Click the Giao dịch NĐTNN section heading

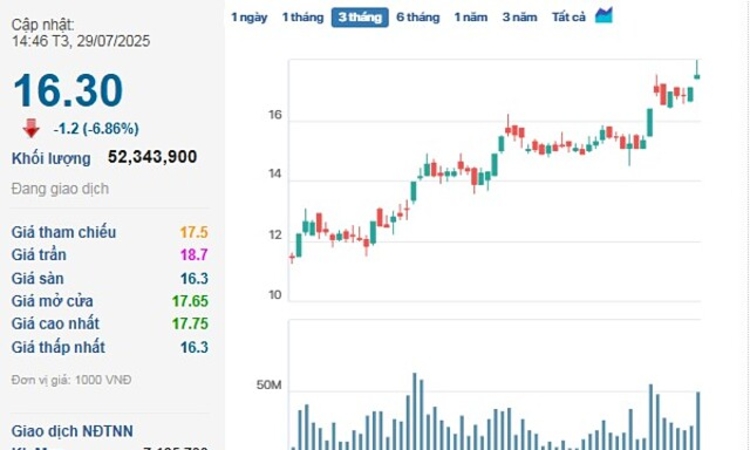70,432
